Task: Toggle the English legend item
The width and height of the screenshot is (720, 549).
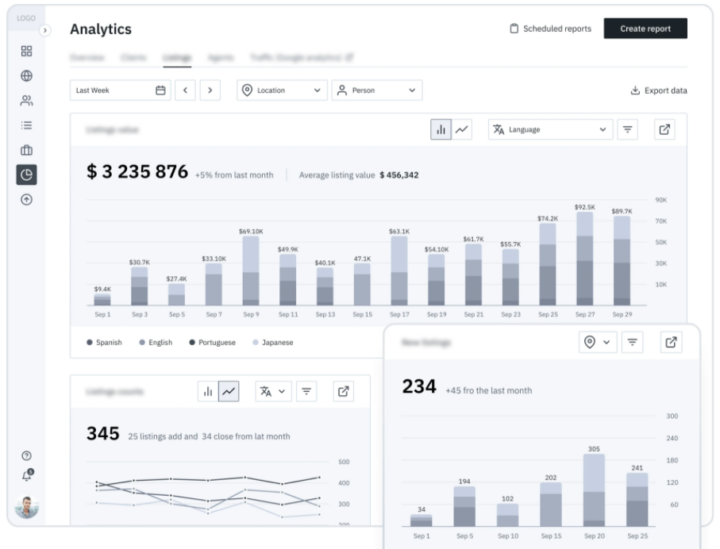Action: [156, 342]
